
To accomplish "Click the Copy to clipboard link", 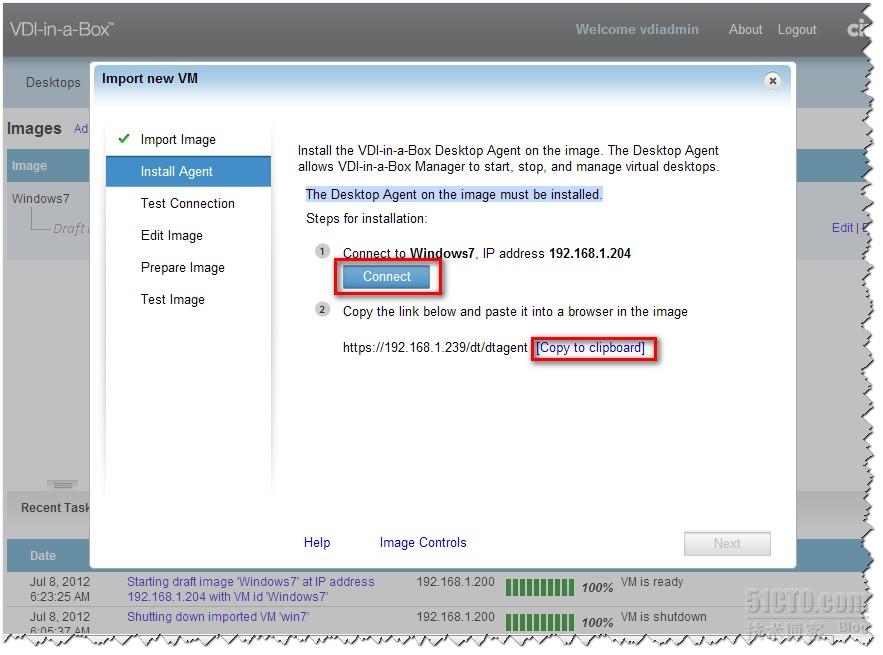I will [x=590, y=348].
